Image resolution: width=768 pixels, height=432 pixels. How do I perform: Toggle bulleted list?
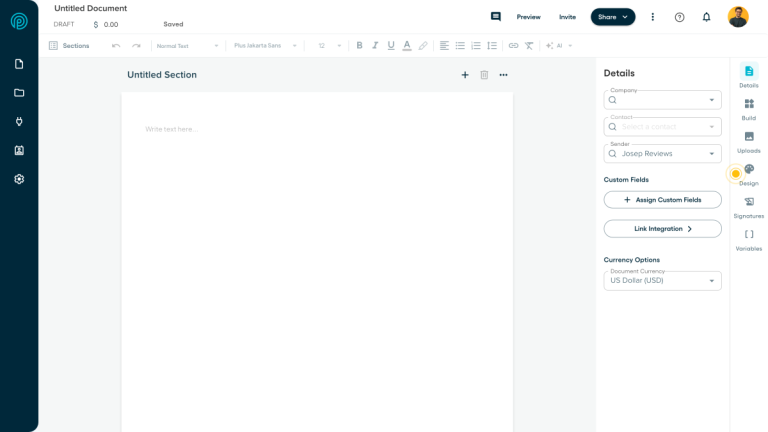460,46
